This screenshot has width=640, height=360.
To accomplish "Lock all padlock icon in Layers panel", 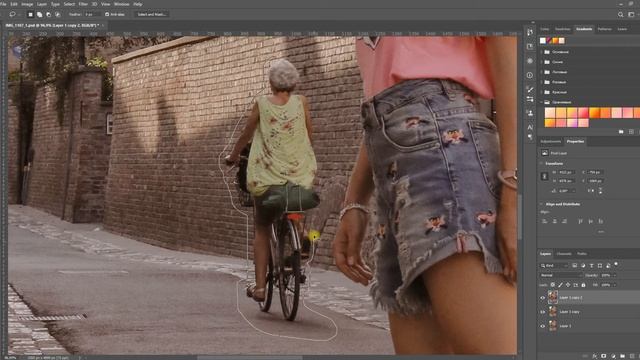I will [x=583, y=285].
